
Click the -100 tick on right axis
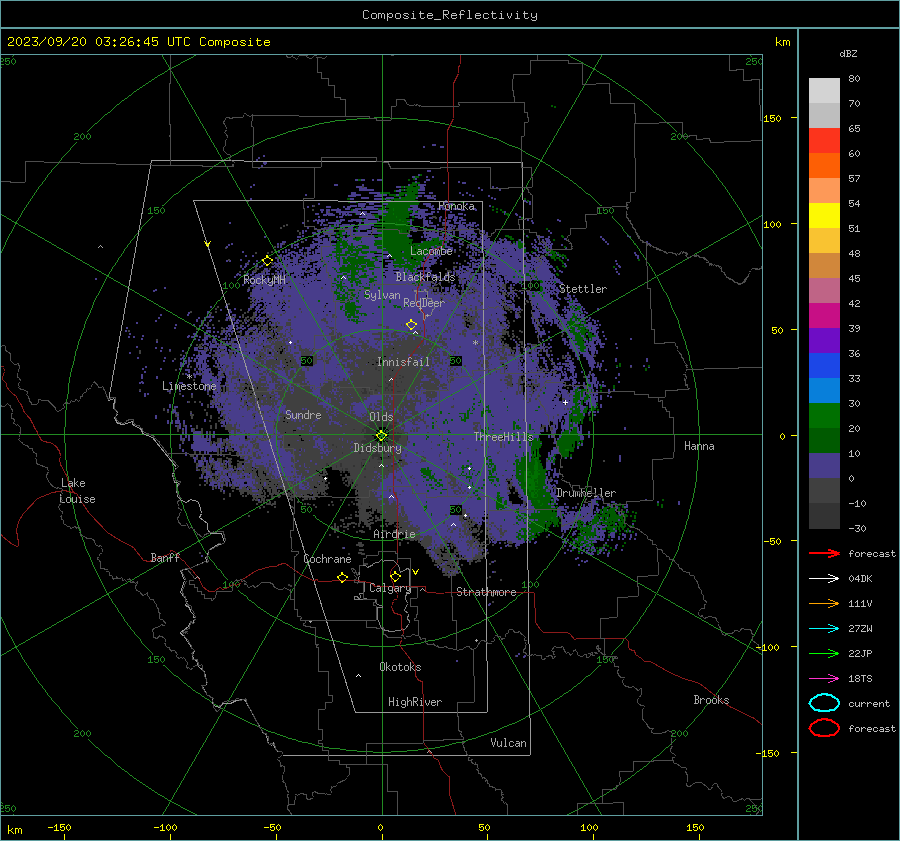click(769, 647)
